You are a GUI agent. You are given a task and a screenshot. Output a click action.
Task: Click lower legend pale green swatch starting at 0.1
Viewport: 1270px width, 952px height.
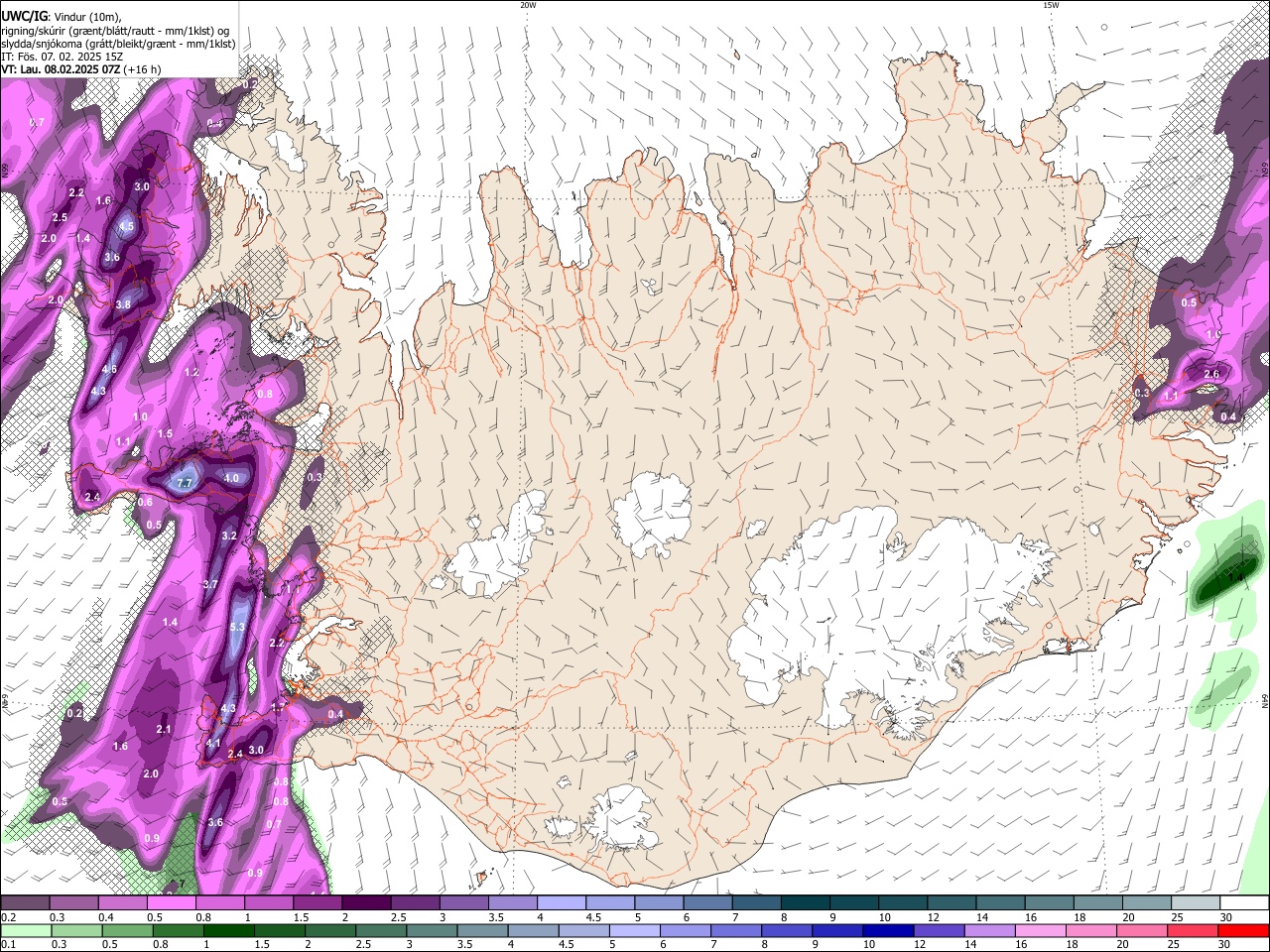point(26,930)
